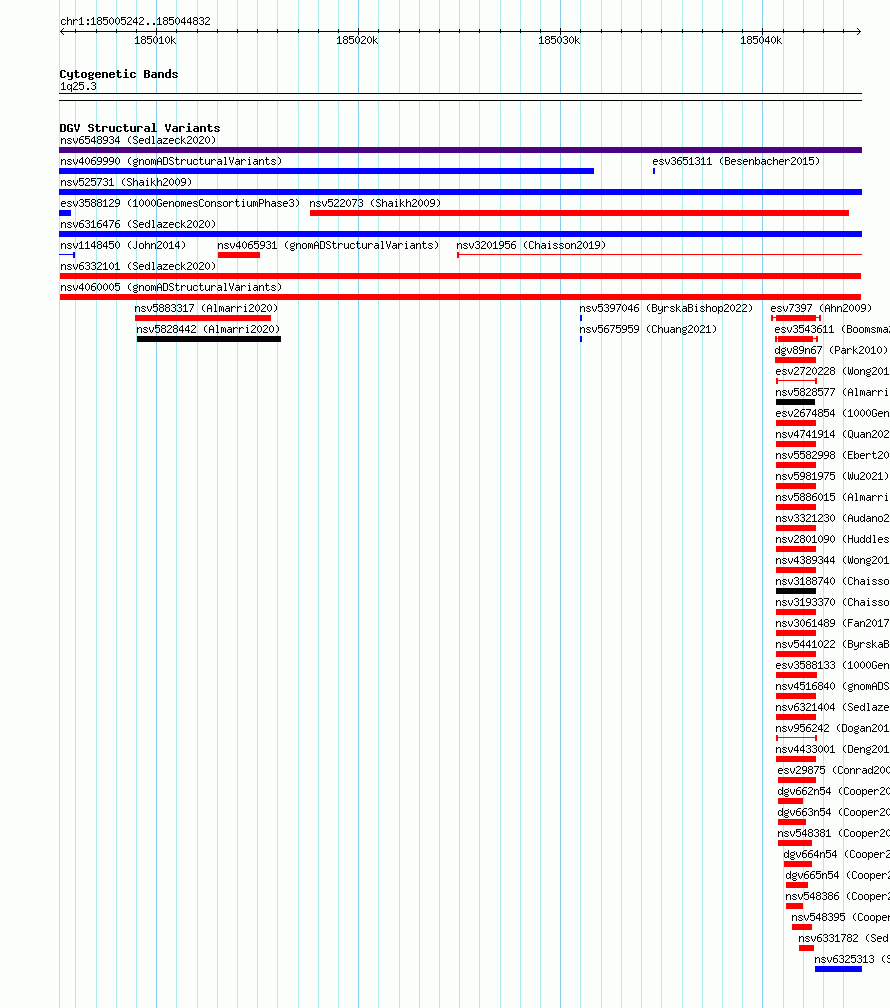Click the Cytogenetic Bands track title
Screen dimensions: 890x1008
(x=119, y=74)
